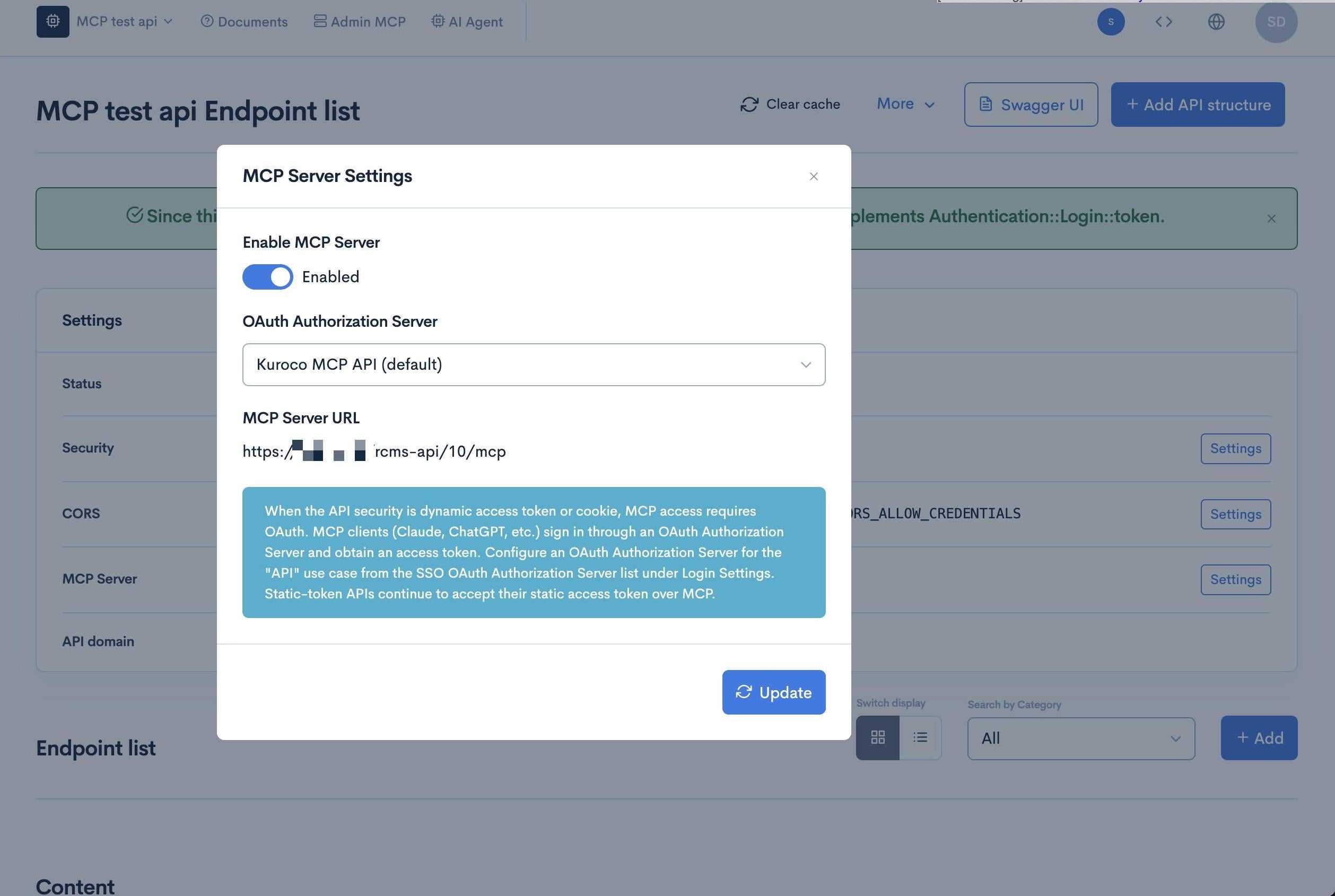Open the Admin MCP menu item
The height and width of the screenshot is (896, 1335).
(x=359, y=22)
